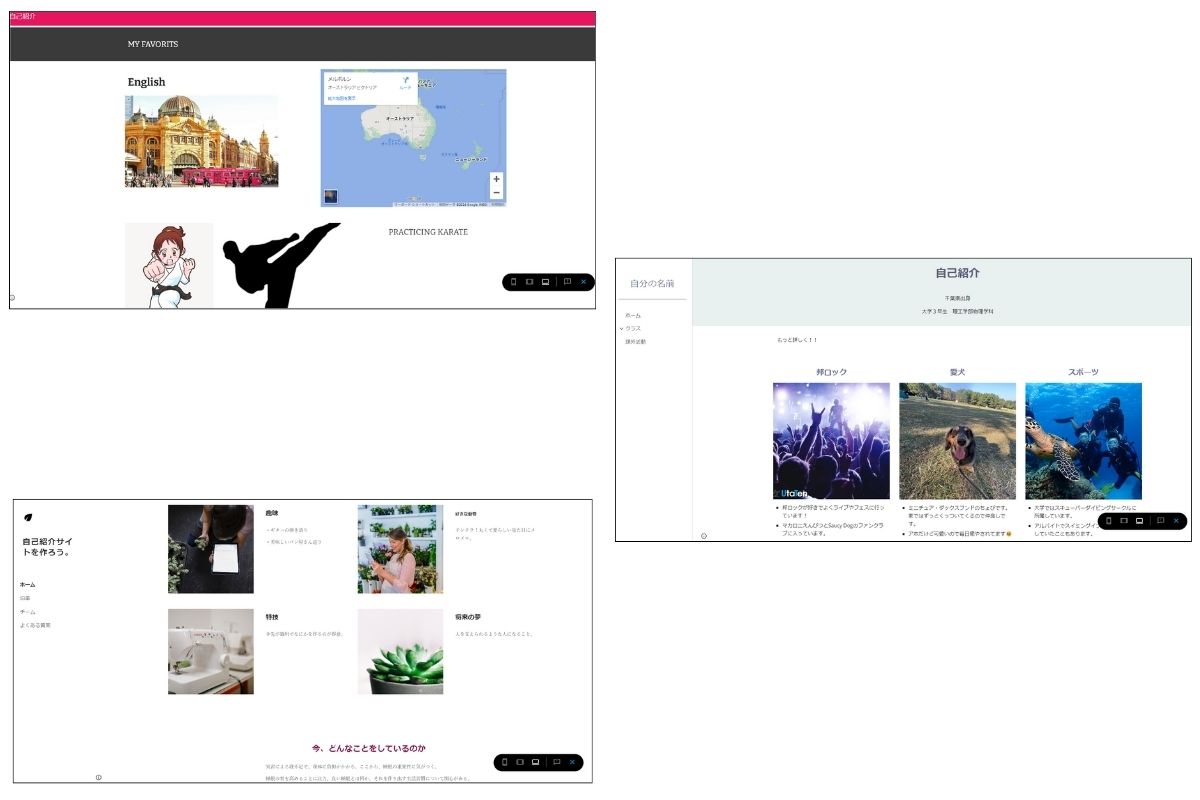Close the preview bar in the 自分の名前 site window
This screenshot has width=1200, height=800.
coord(1176,521)
